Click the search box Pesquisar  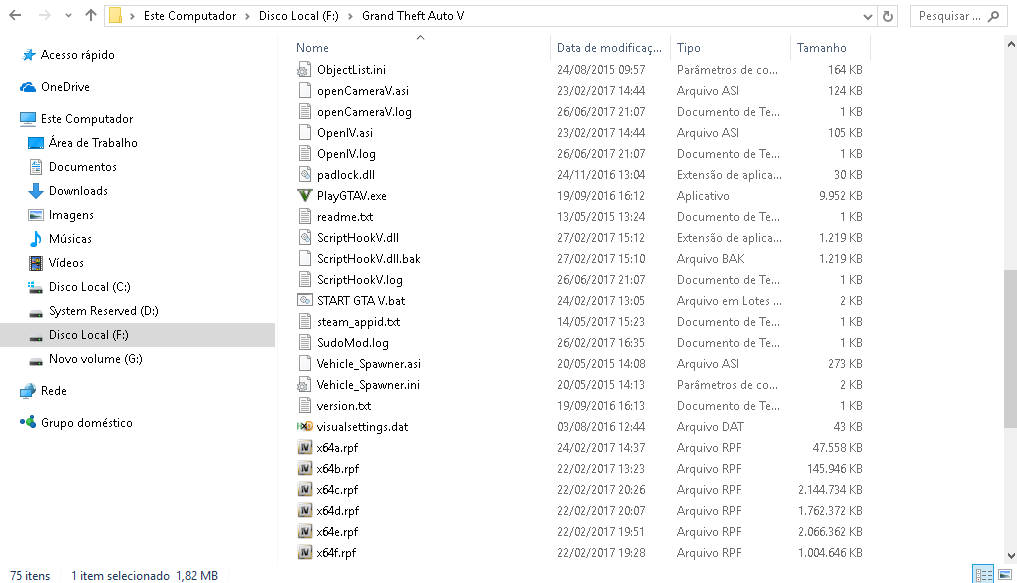(959, 16)
